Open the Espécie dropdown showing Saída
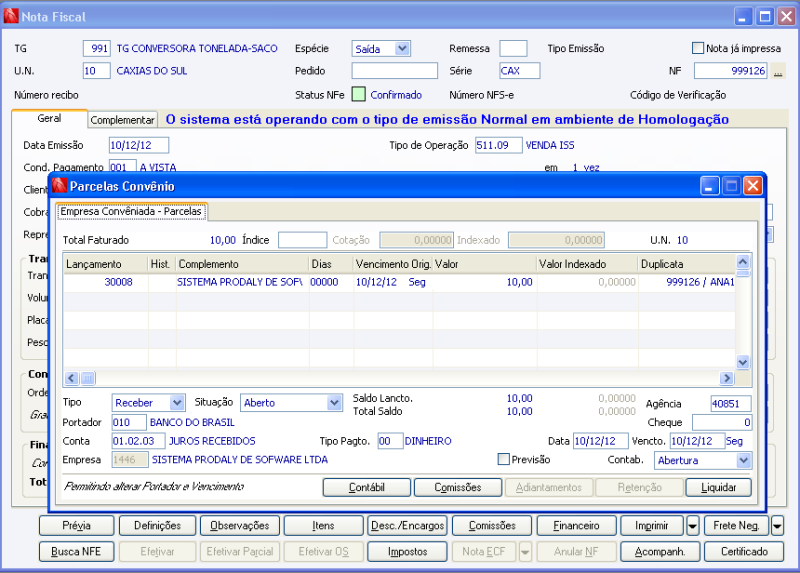This screenshot has width=800, height=573. coord(402,48)
